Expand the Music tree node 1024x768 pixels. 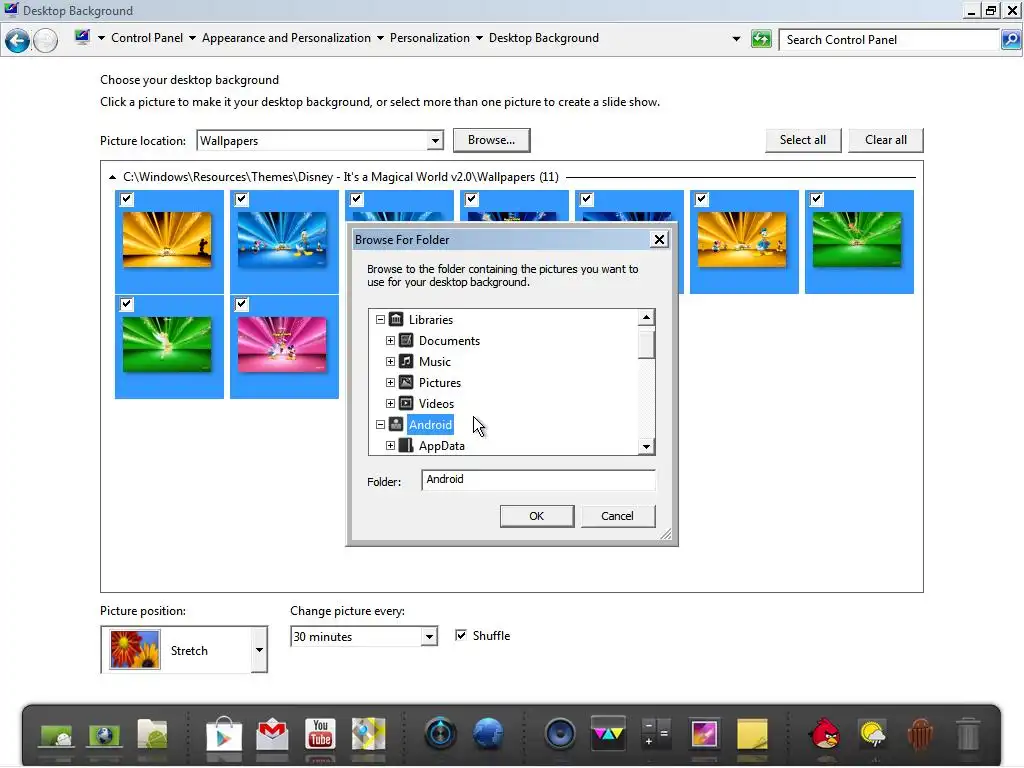[x=391, y=362]
